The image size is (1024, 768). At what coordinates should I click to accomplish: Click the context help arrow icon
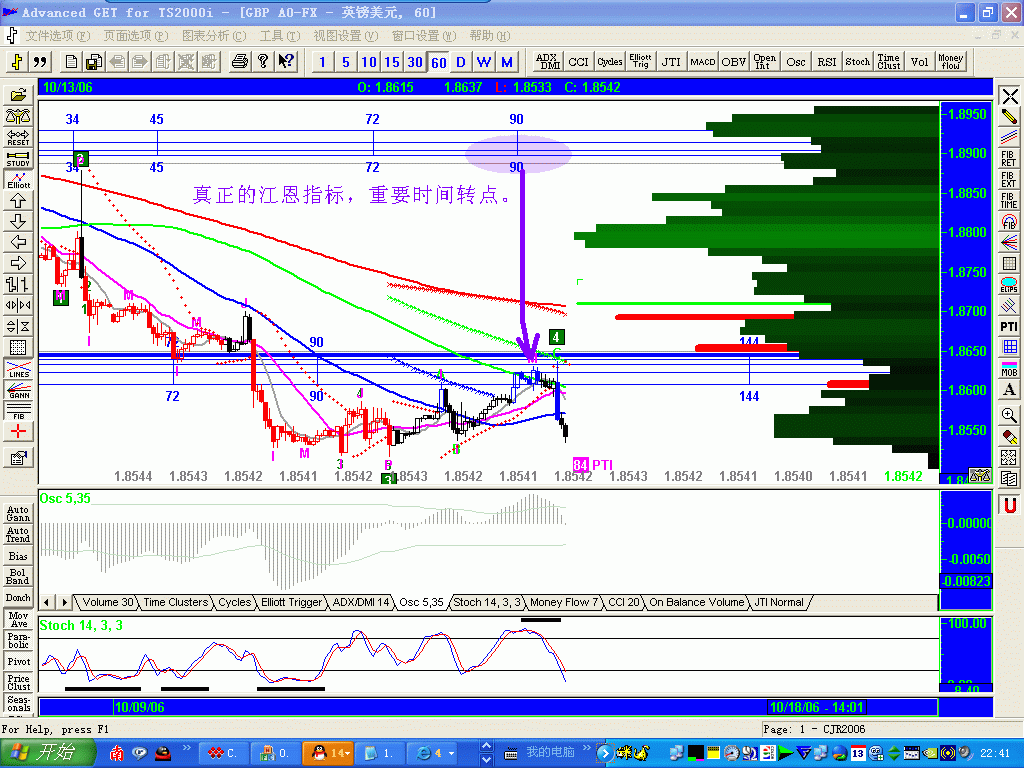click(x=286, y=61)
